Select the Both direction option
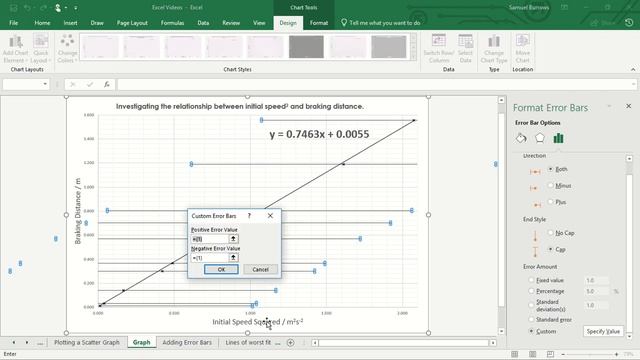Viewport: 640px width, 360px height. point(550,169)
